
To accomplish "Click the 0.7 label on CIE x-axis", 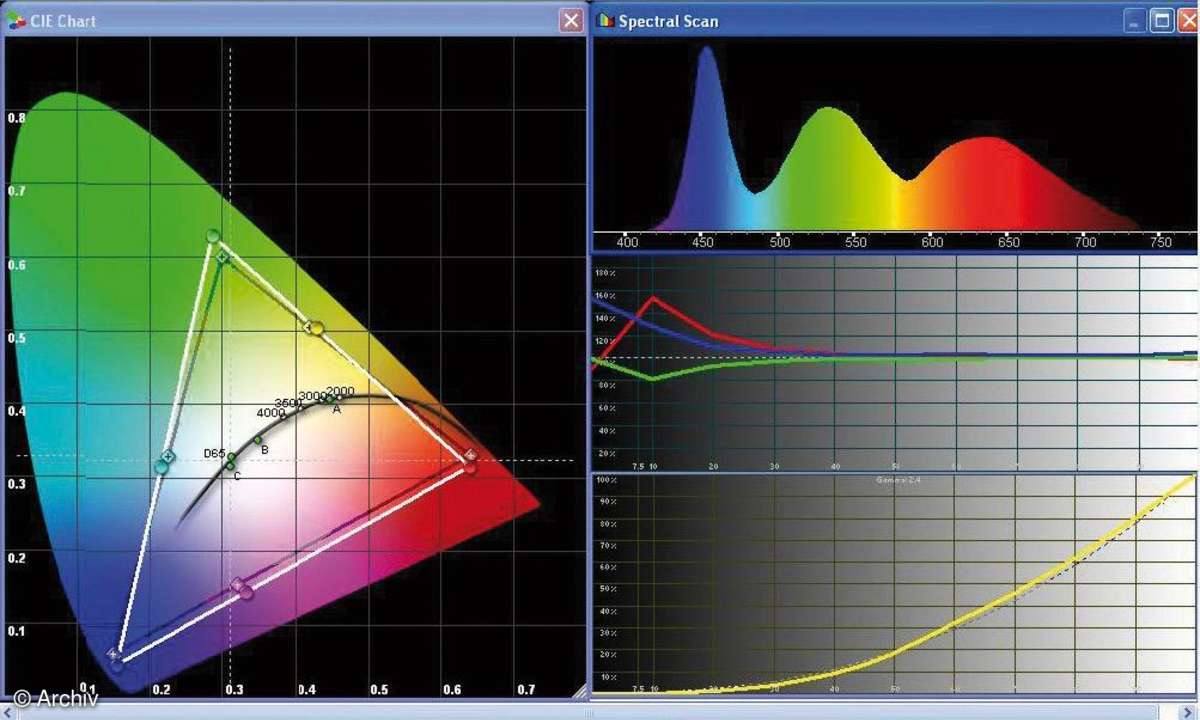I will [526, 690].
